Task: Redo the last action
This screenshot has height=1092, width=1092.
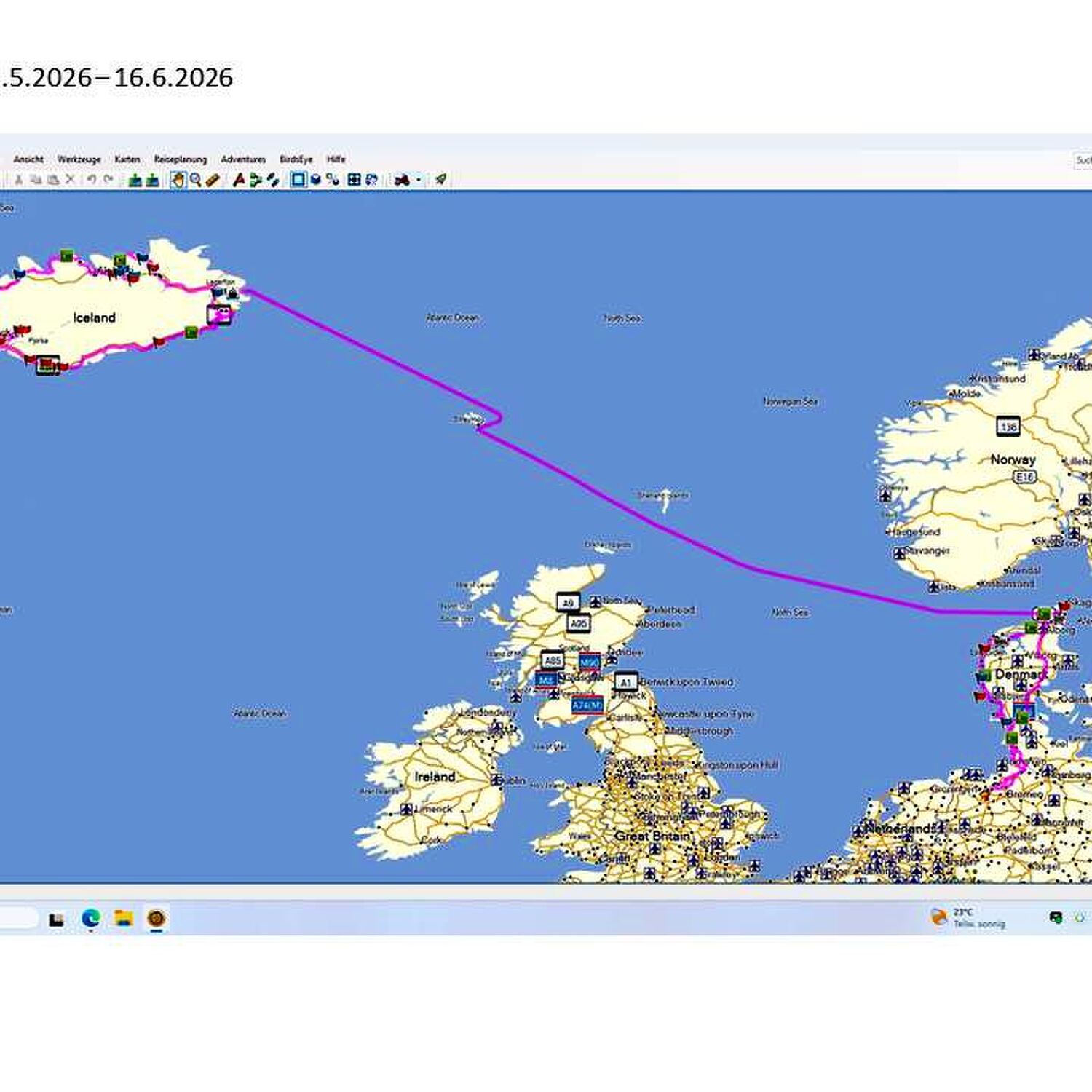Action: [x=108, y=179]
